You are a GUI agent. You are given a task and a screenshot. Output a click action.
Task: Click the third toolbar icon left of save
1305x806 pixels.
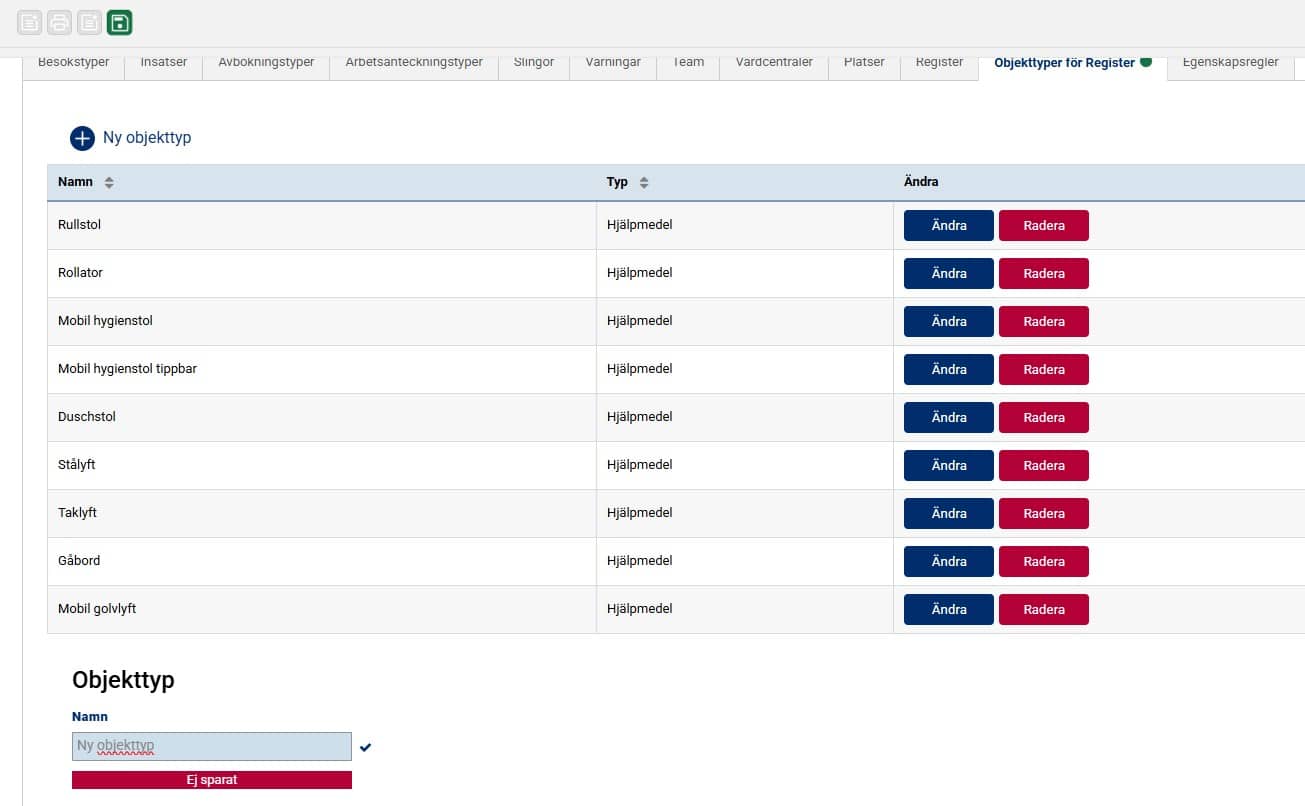90,22
